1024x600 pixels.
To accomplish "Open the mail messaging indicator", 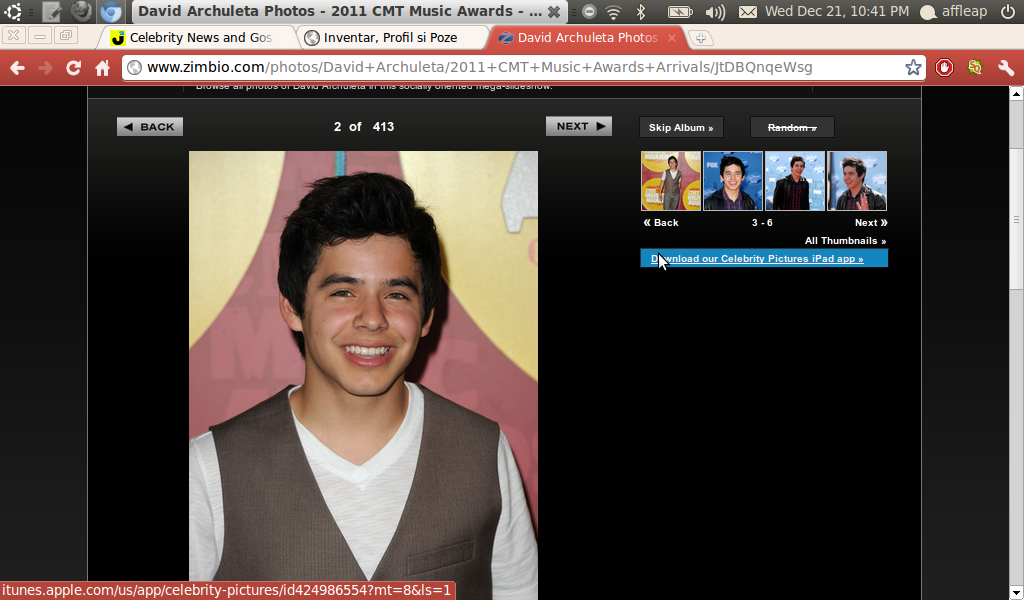I will 748,12.
